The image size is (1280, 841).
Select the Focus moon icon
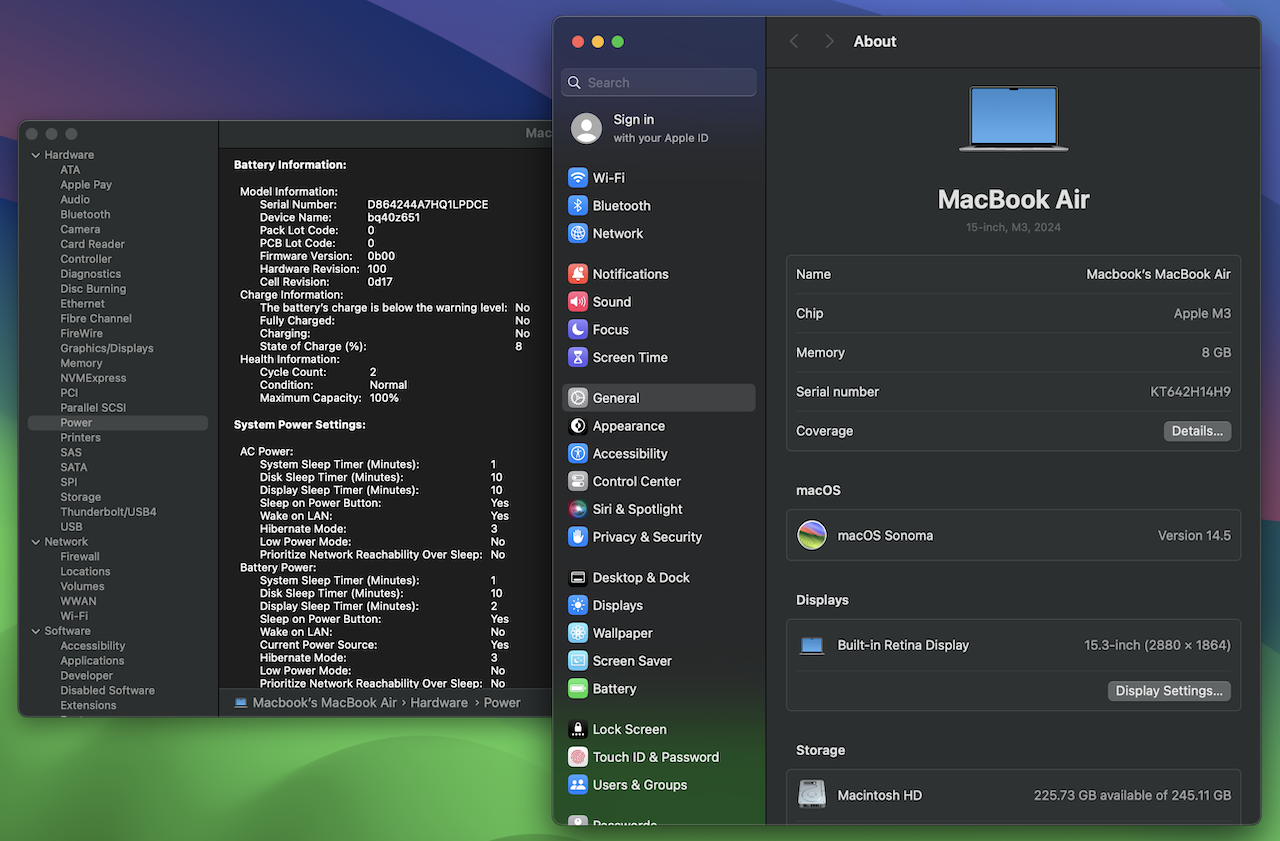[578, 330]
